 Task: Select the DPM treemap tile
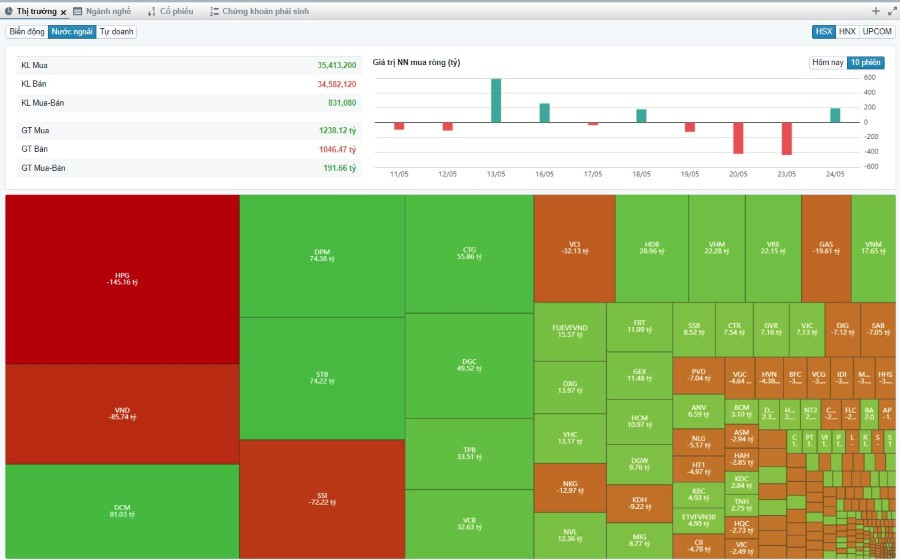click(322, 255)
